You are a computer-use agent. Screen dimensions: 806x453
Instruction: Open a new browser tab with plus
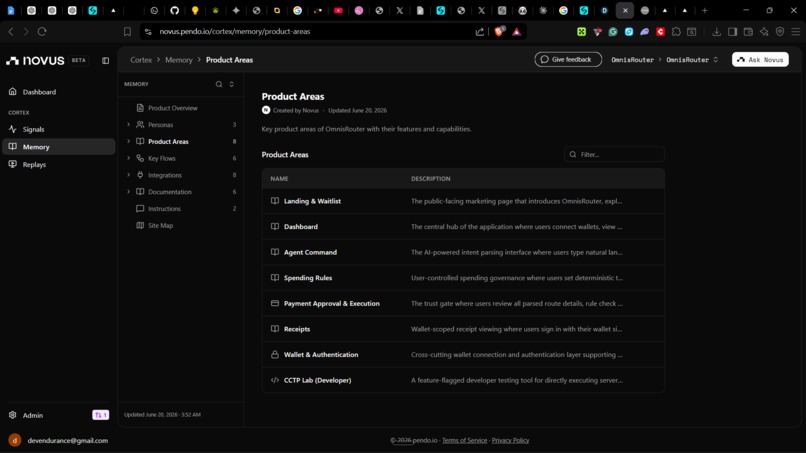(x=705, y=10)
